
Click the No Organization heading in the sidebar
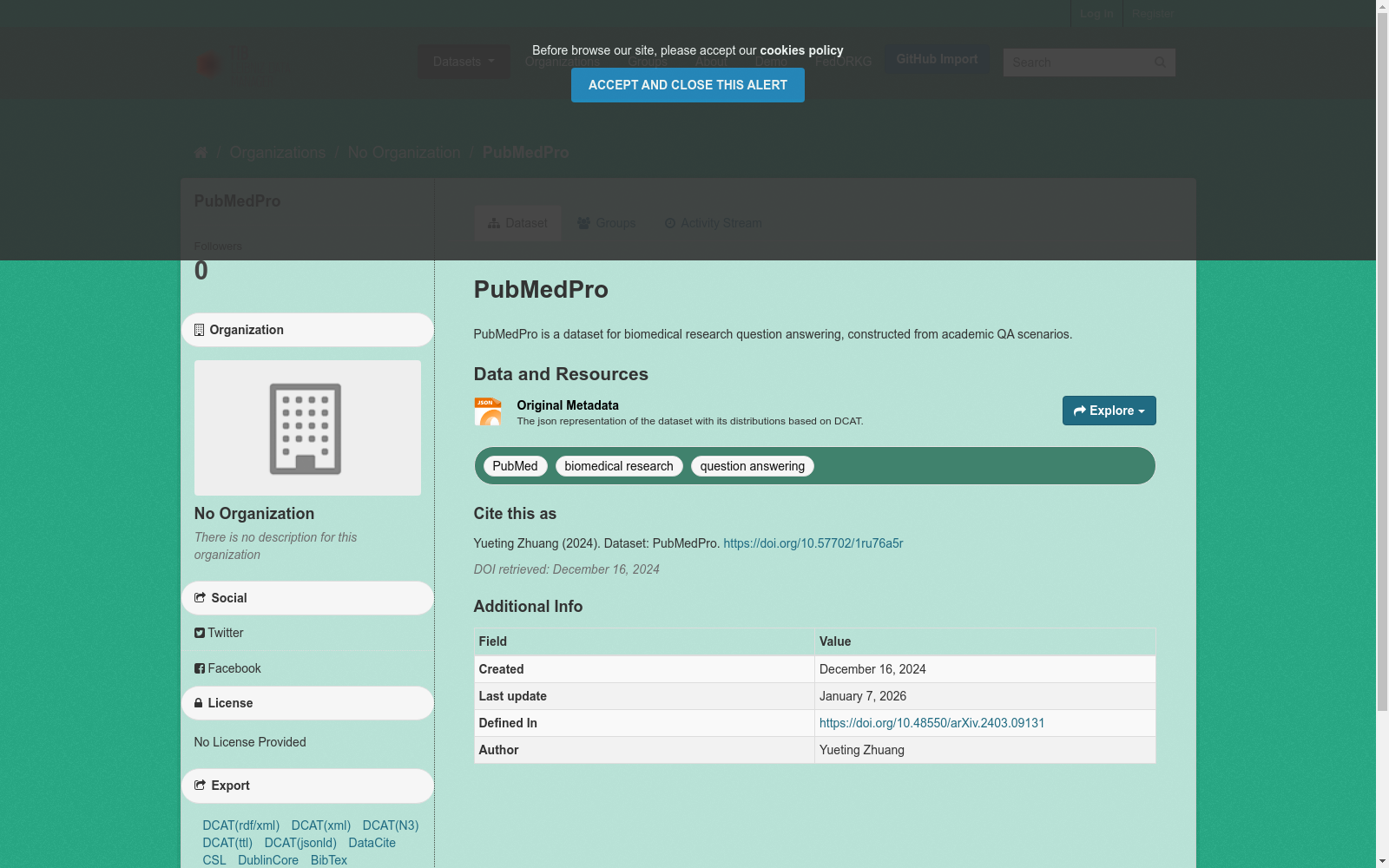click(254, 514)
